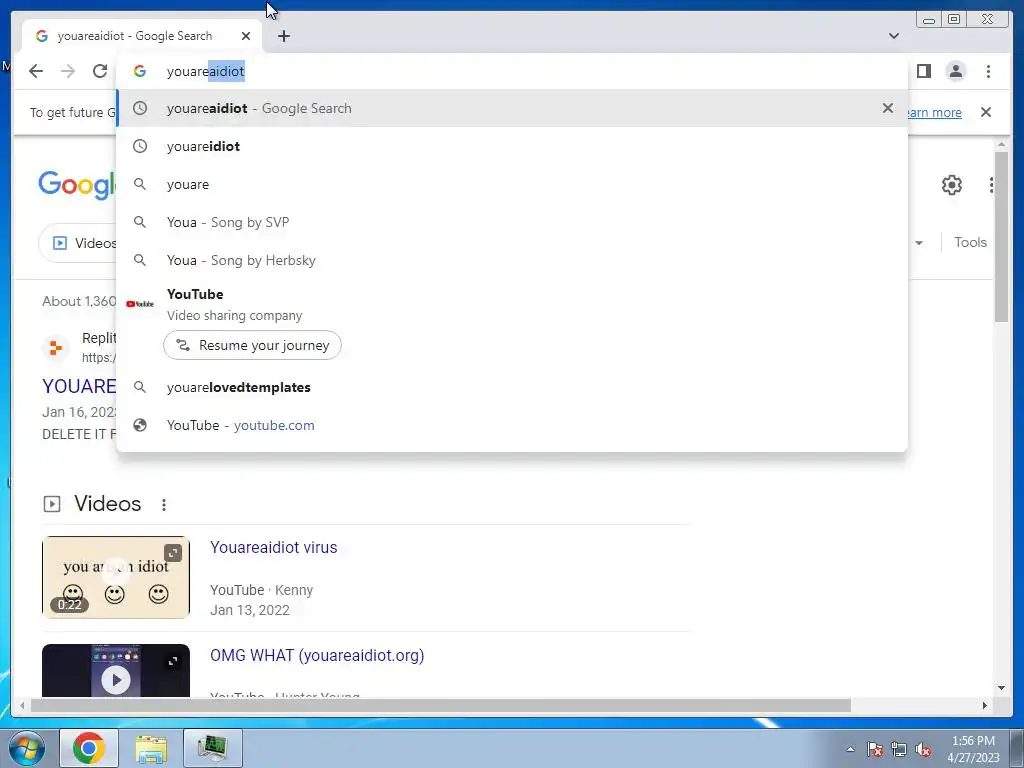
Task: Click the Resume your journey chip
Action: [252, 345]
